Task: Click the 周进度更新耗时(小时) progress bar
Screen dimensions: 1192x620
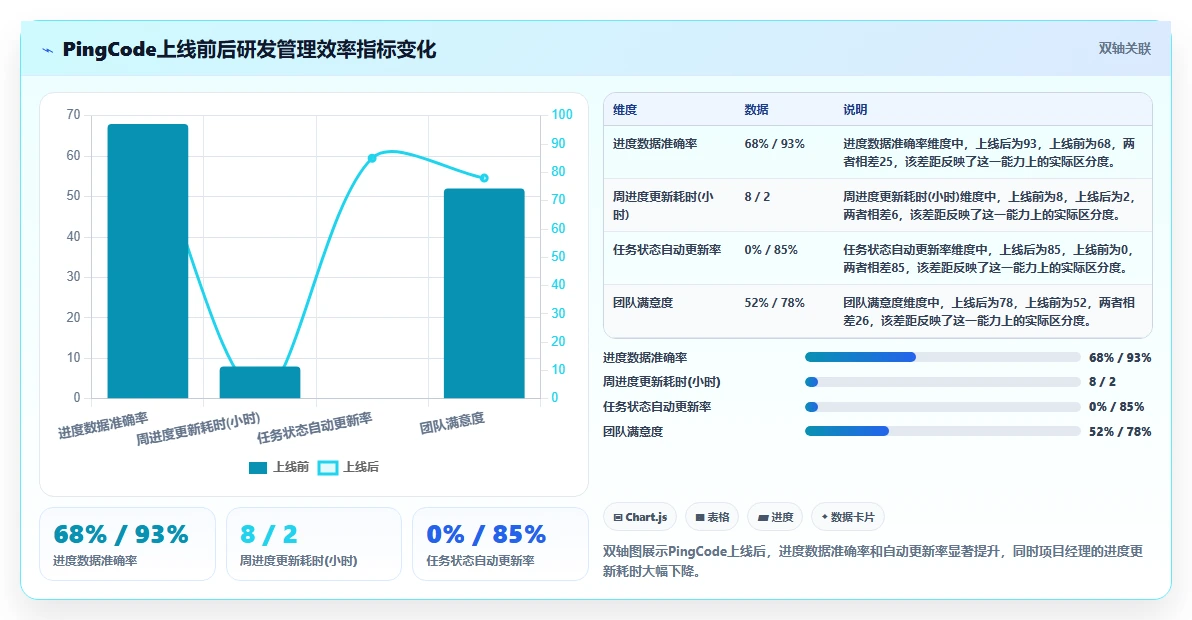Action: (943, 382)
